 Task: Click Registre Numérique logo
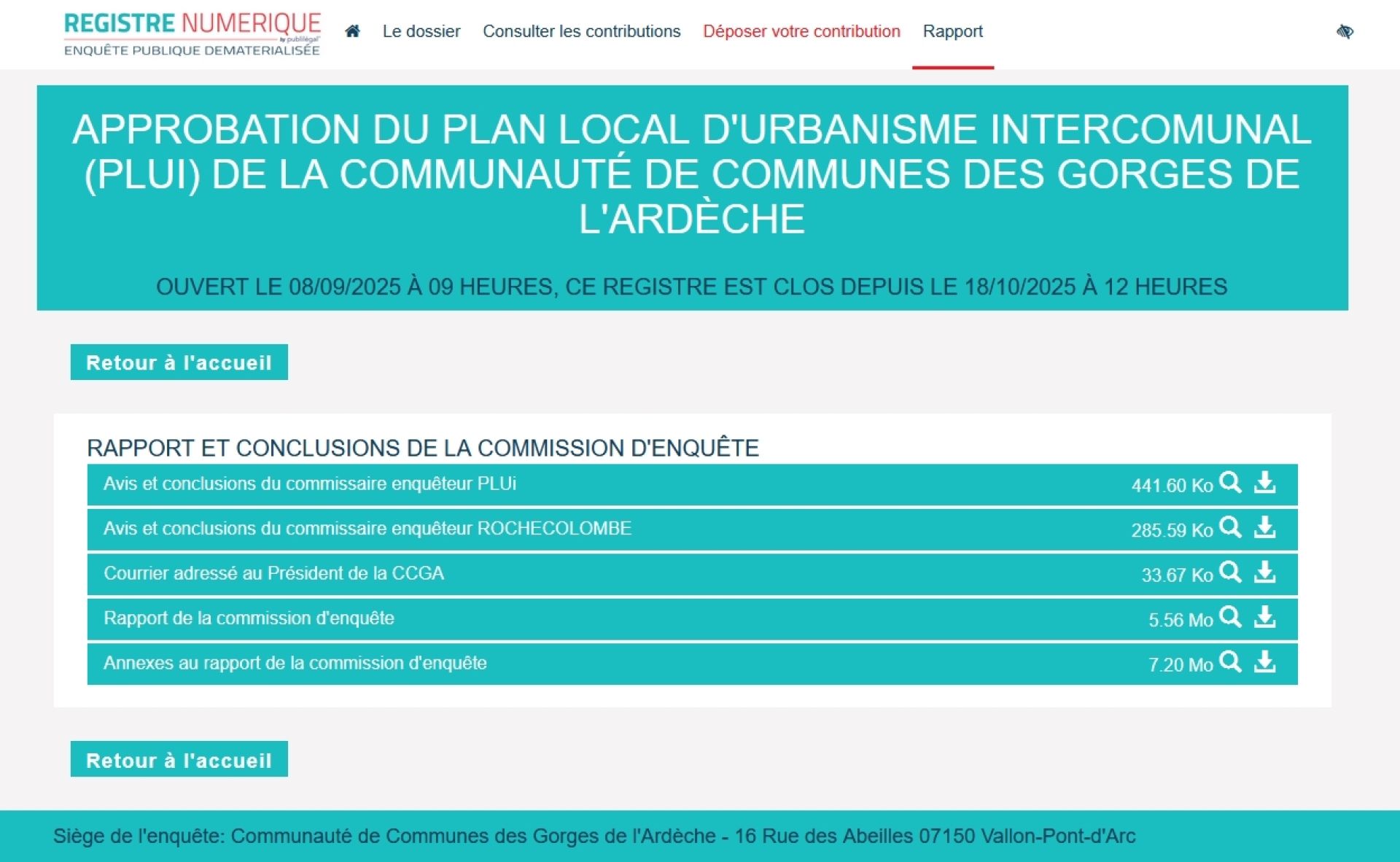[192, 34]
